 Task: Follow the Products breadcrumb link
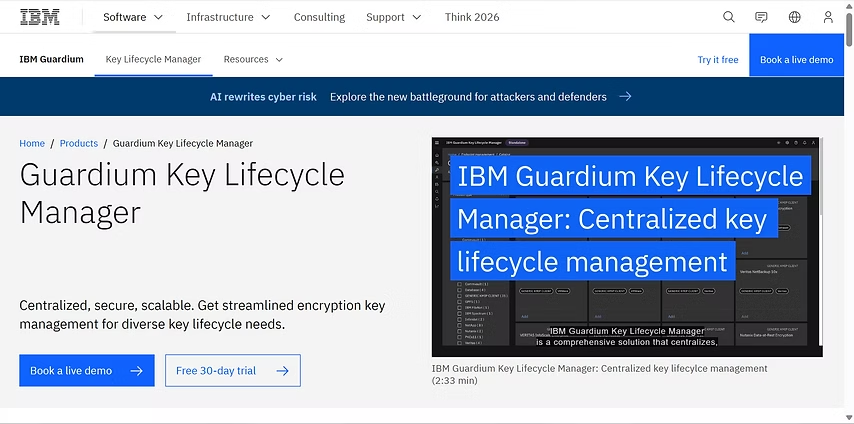(x=79, y=143)
